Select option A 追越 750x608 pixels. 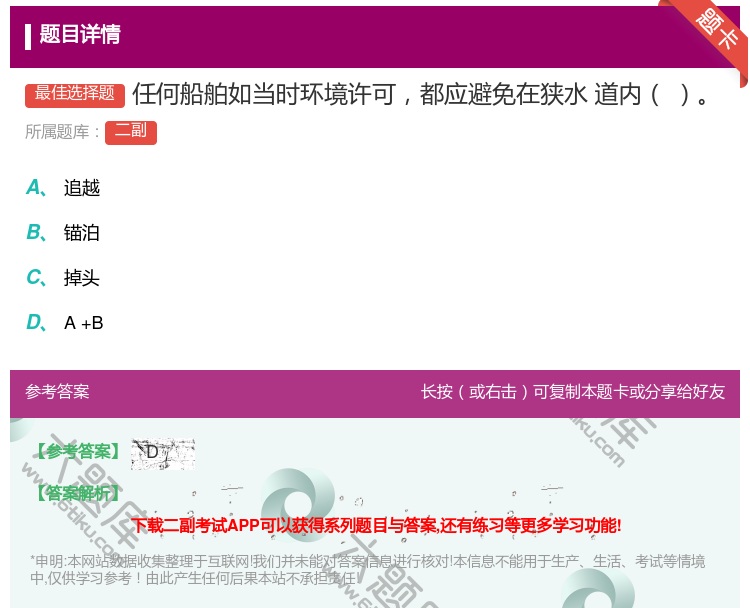click(x=63, y=188)
